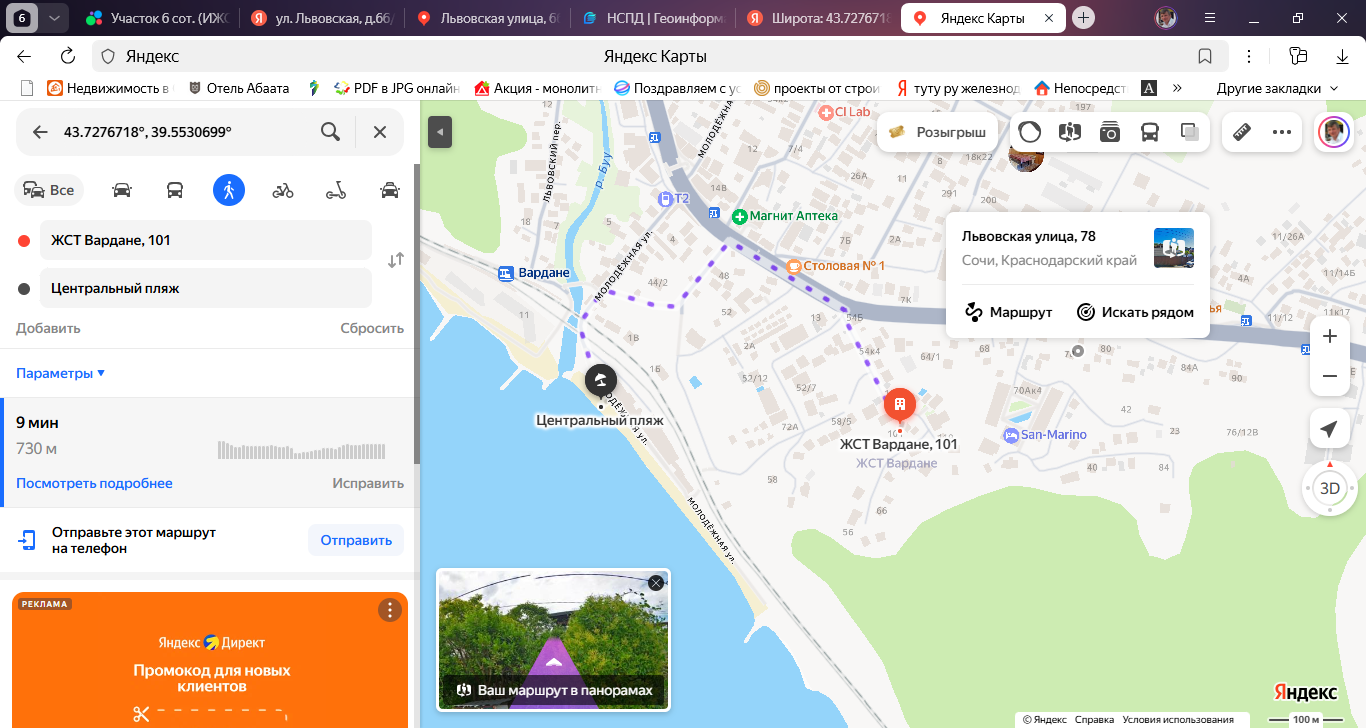Edit destination point 'Центральный пляж'
This screenshot has width=1366, height=728.
206,288
